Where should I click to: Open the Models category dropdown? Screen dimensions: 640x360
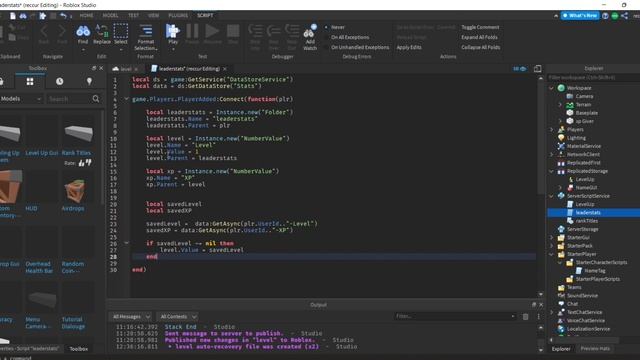[21, 99]
